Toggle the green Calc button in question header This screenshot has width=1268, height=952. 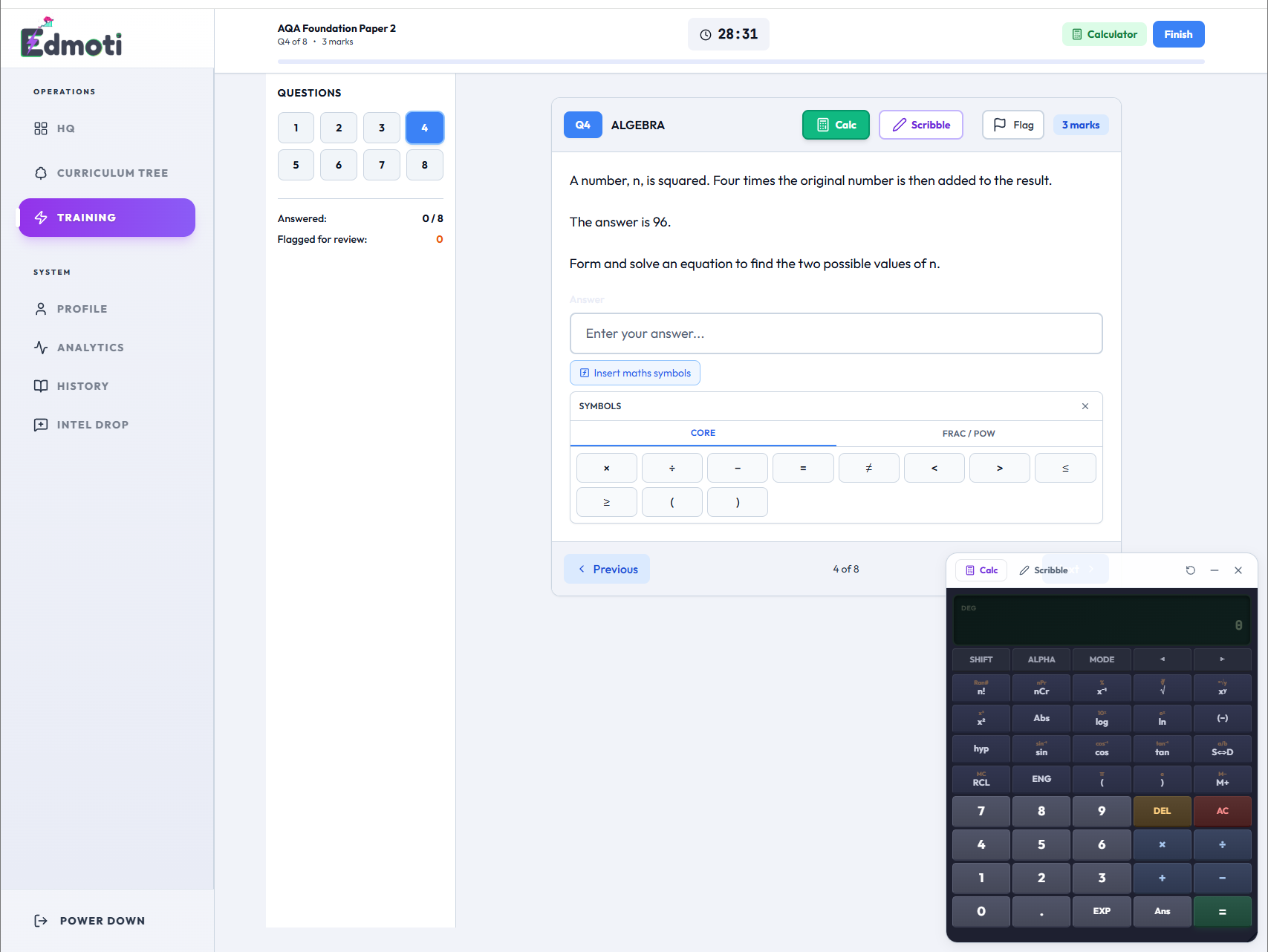tap(836, 125)
